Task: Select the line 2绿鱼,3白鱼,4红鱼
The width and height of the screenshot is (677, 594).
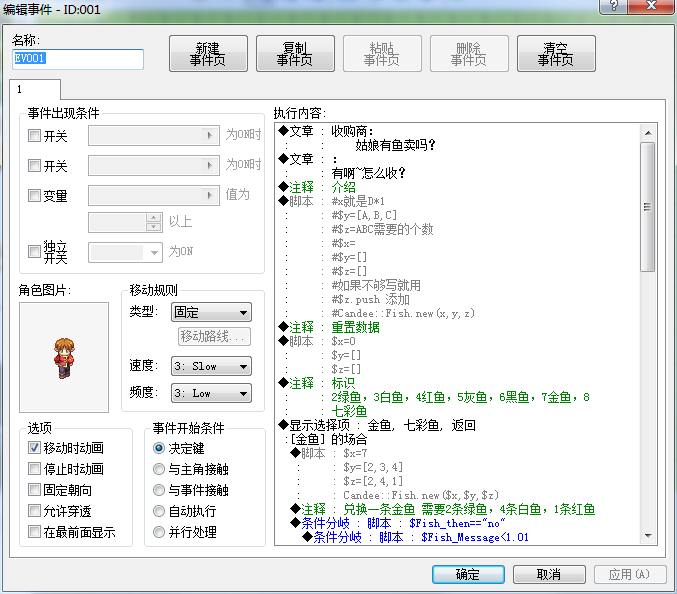Action: [x=460, y=397]
